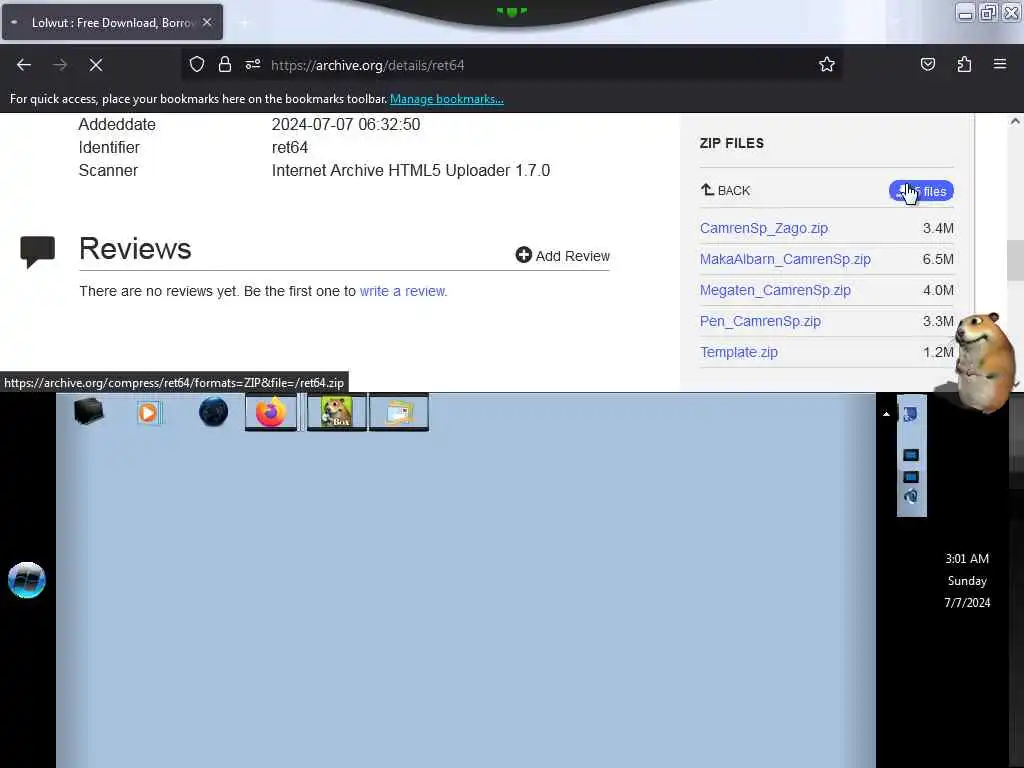1024x768 pixels.
Task: Open the Manage bookmarks link
Action: click(447, 99)
